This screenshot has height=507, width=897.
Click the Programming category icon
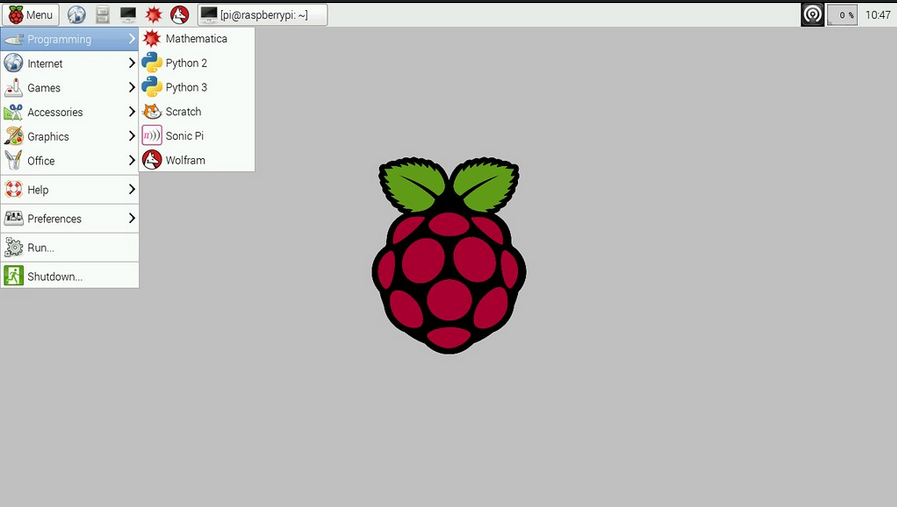(x=14, y=39)
